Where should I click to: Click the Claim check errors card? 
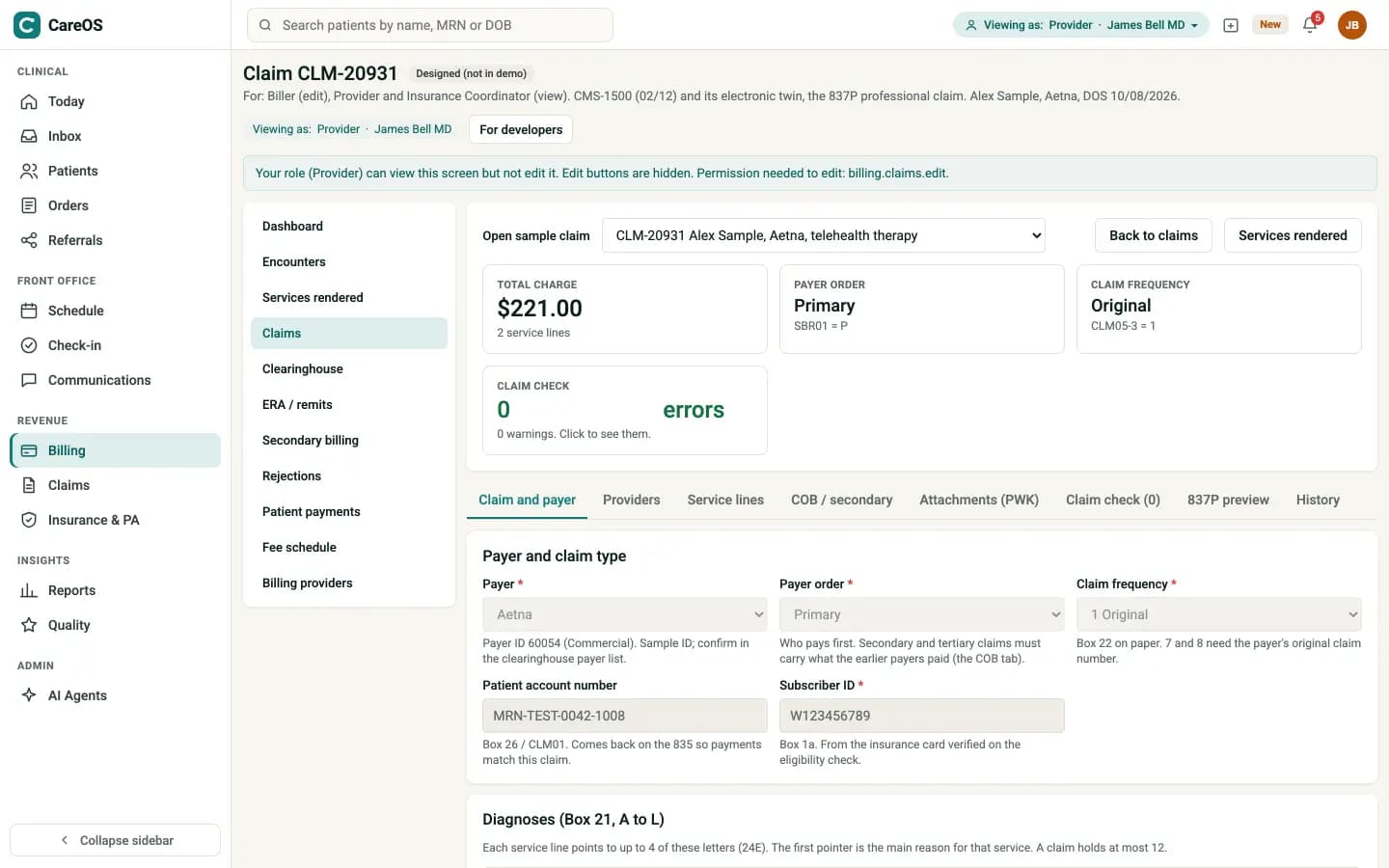click(625, 410)
